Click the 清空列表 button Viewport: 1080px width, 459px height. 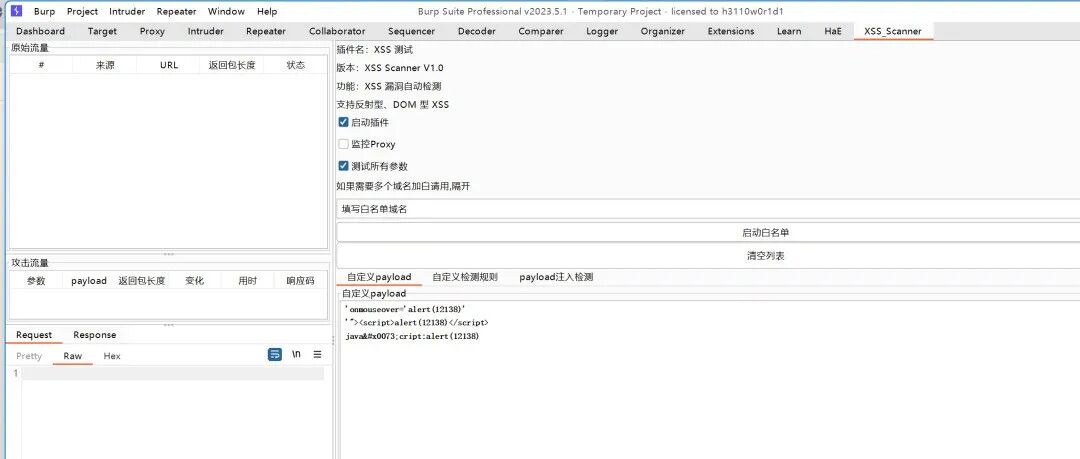click(x=708, y=256)
